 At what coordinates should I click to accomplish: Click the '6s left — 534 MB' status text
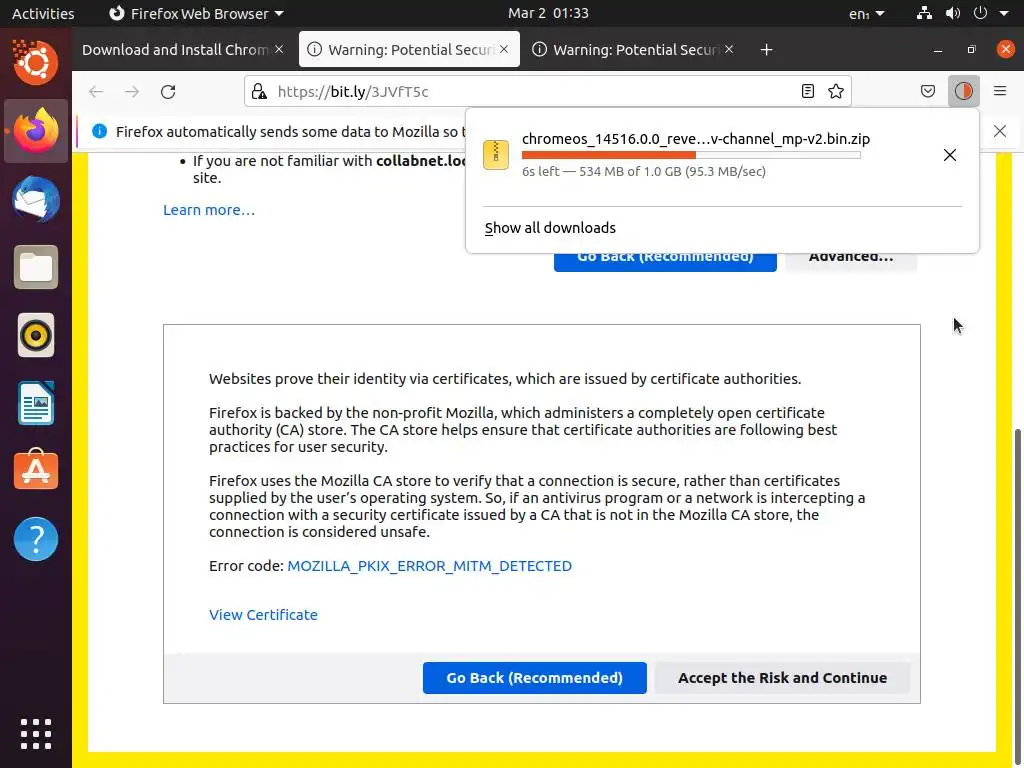643,171
